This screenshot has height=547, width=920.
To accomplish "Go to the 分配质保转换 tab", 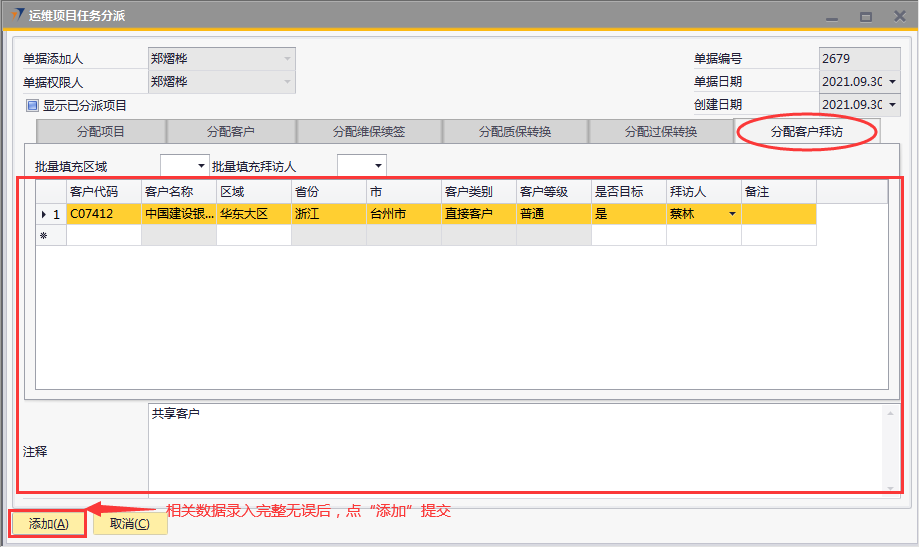I will [x=515, y=132].
